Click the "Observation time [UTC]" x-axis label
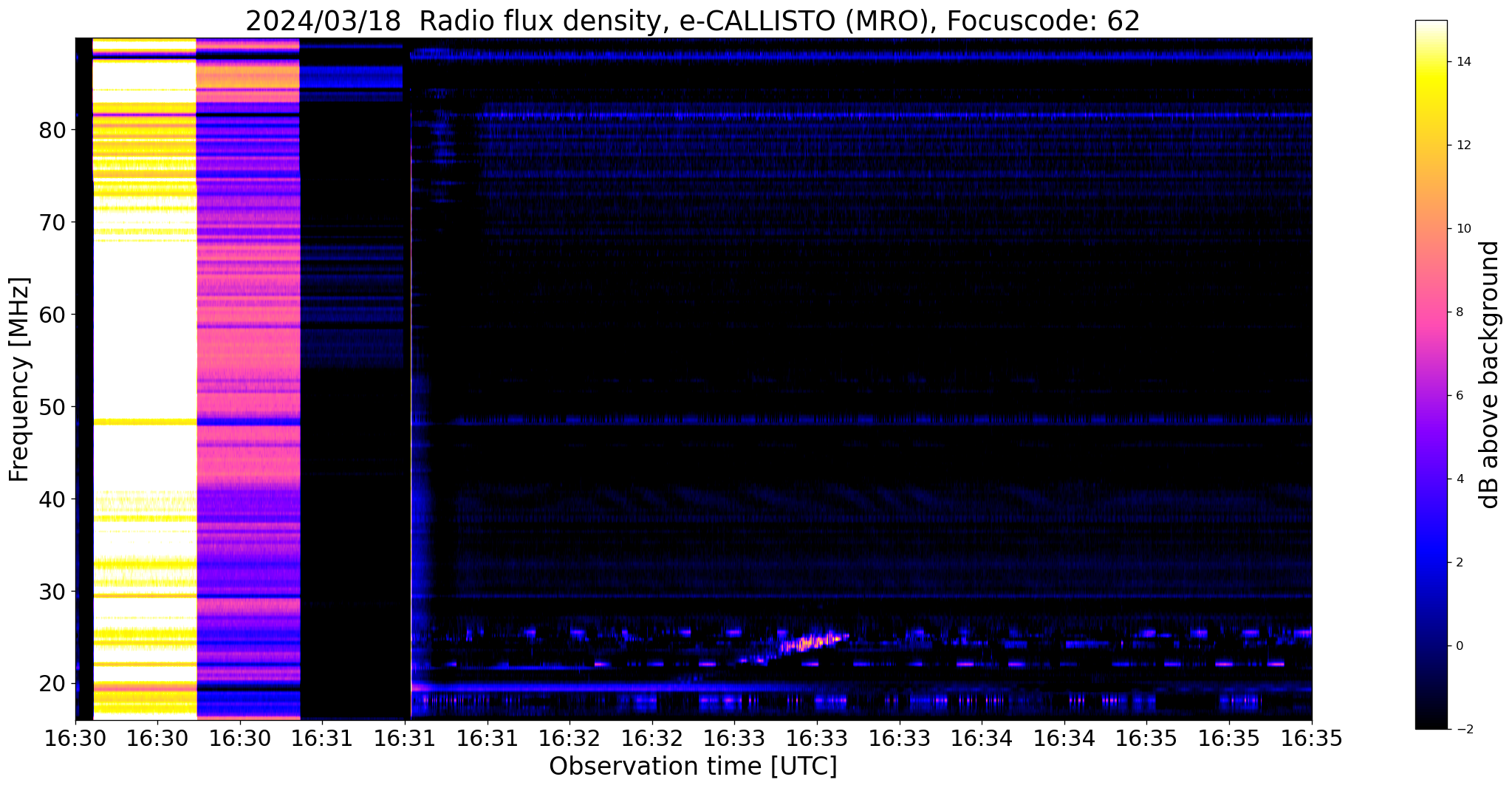1512x788 pixels. pos(693,766)
